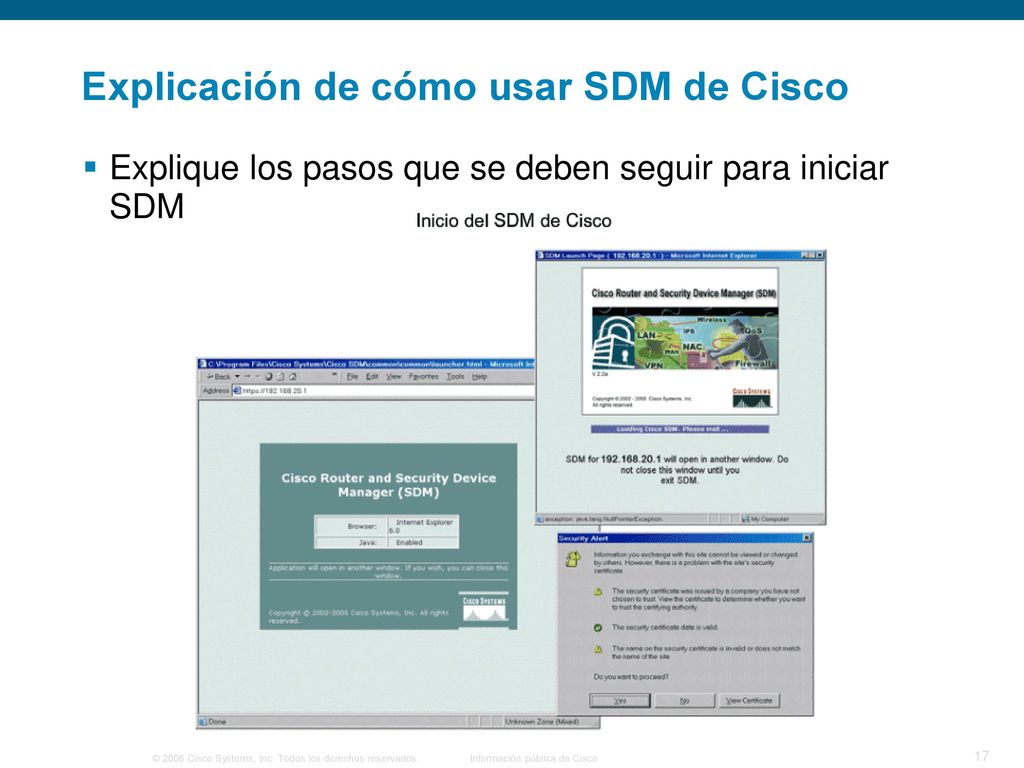The image size is (1024, 768).
Task: Open the Edit menu
Action: [x=372, y=377]
